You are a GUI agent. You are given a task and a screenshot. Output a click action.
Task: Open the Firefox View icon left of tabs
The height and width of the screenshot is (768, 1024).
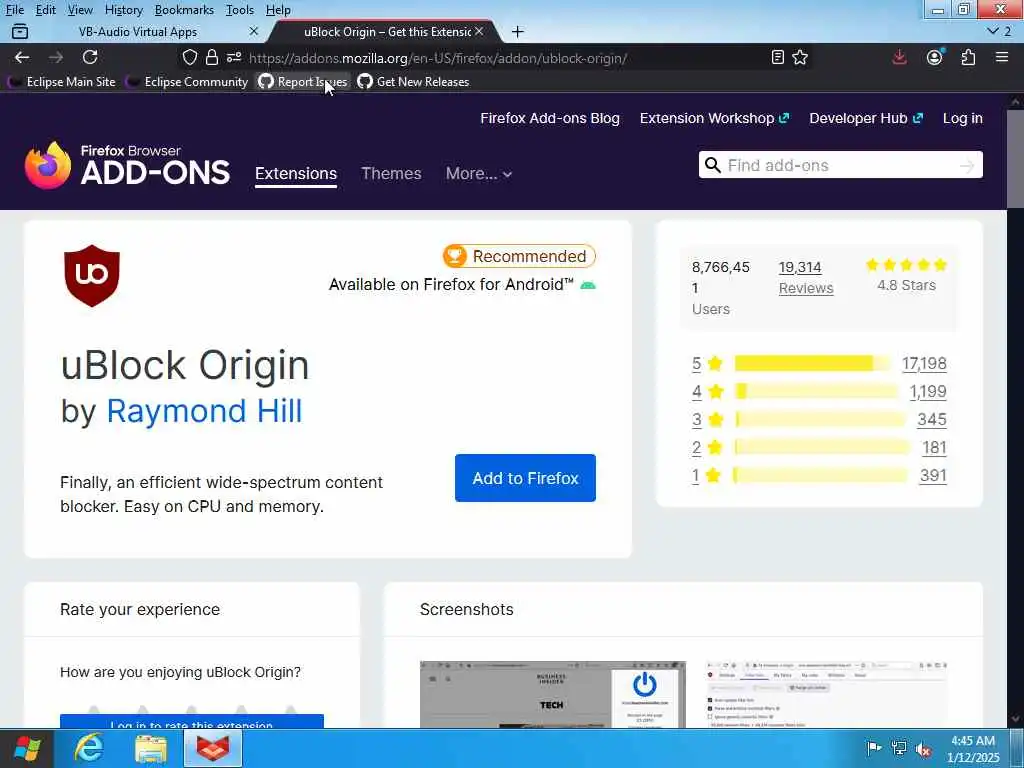(20, 31)
